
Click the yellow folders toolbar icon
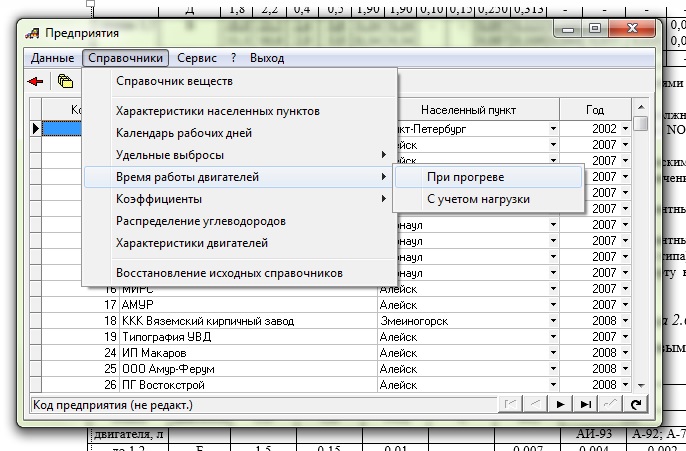(x=66, y=82)
